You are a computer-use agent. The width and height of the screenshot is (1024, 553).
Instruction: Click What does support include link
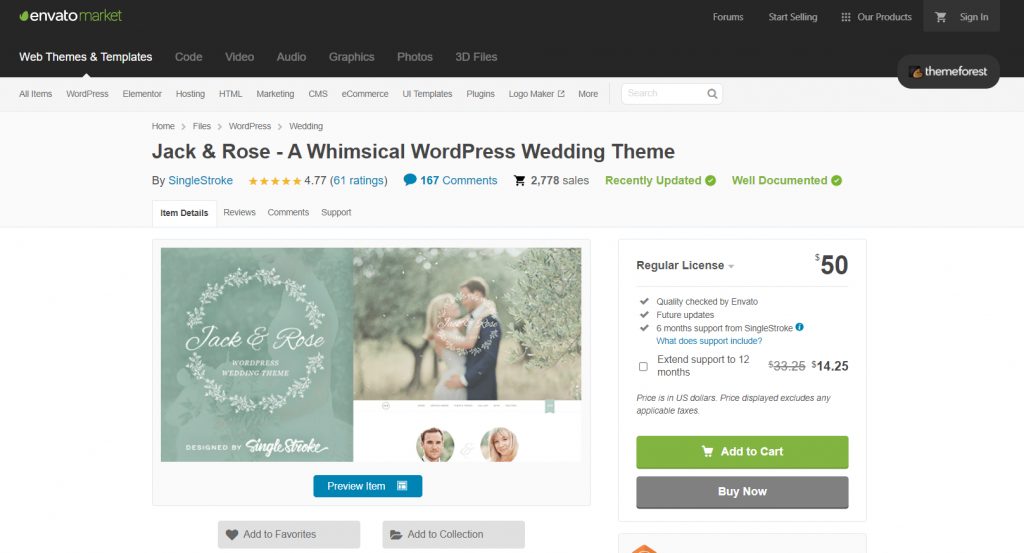click(x=709, y=341)
